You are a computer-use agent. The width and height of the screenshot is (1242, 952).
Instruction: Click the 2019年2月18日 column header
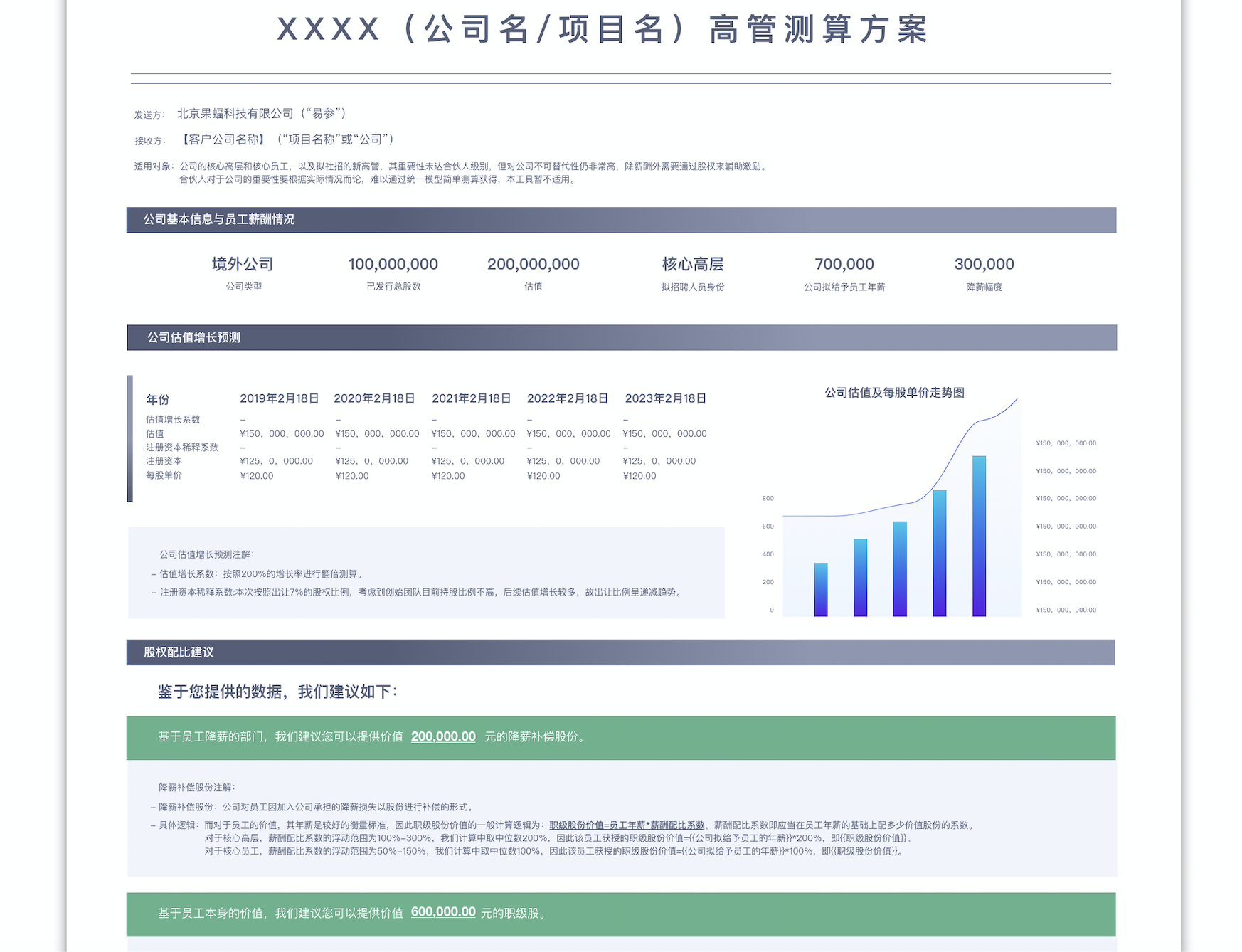tap(280, 398)
